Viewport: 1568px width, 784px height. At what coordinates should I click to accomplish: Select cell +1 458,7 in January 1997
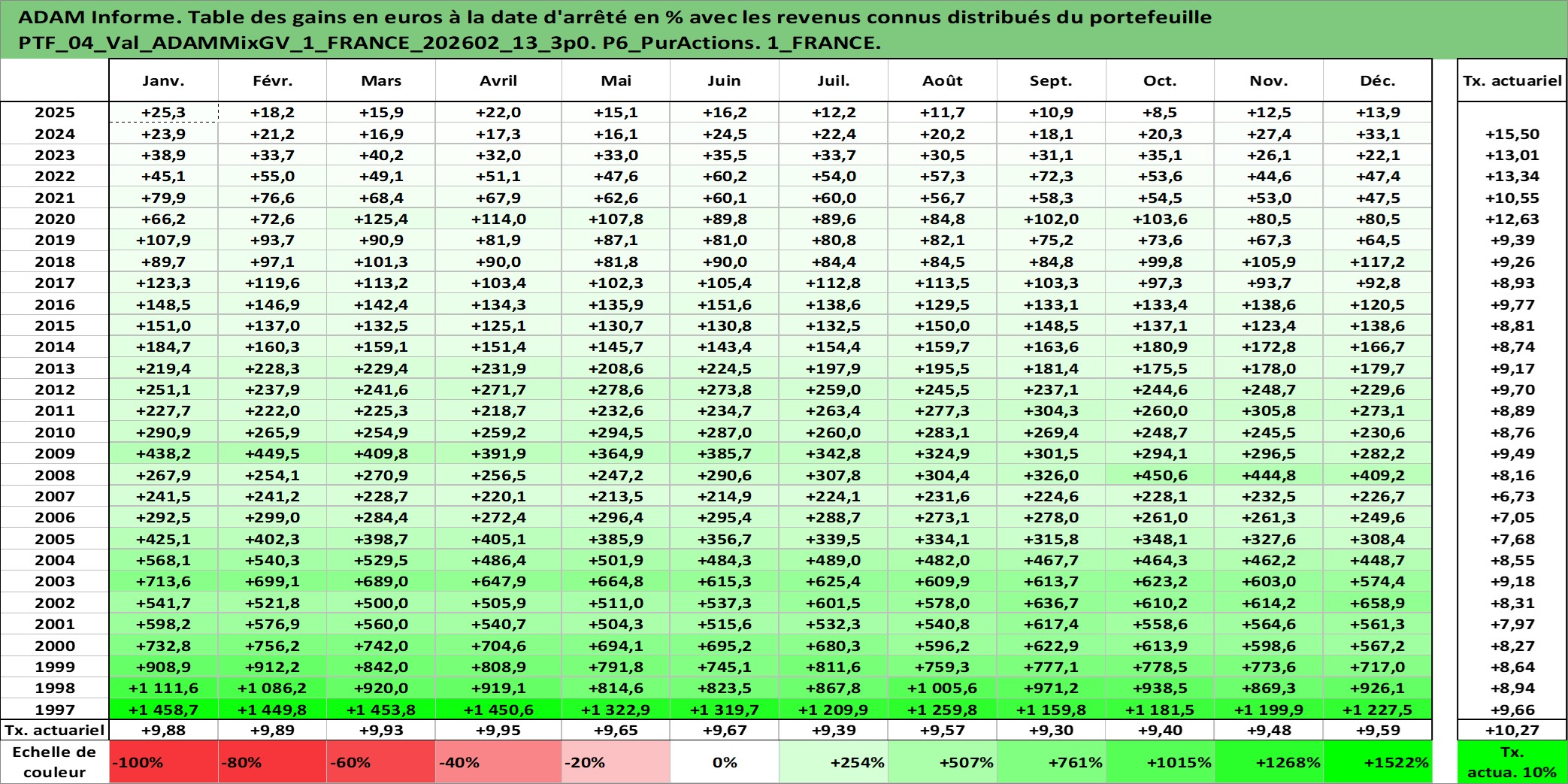point(163,710)
